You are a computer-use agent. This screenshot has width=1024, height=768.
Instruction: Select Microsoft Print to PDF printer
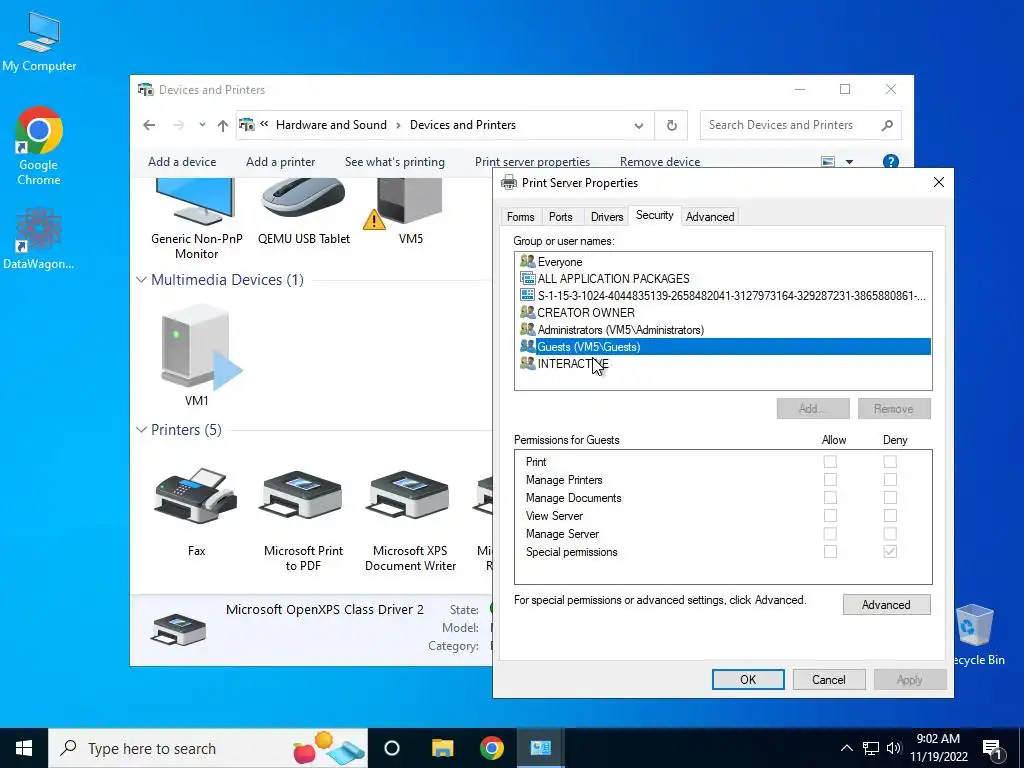tap(303, 519)
